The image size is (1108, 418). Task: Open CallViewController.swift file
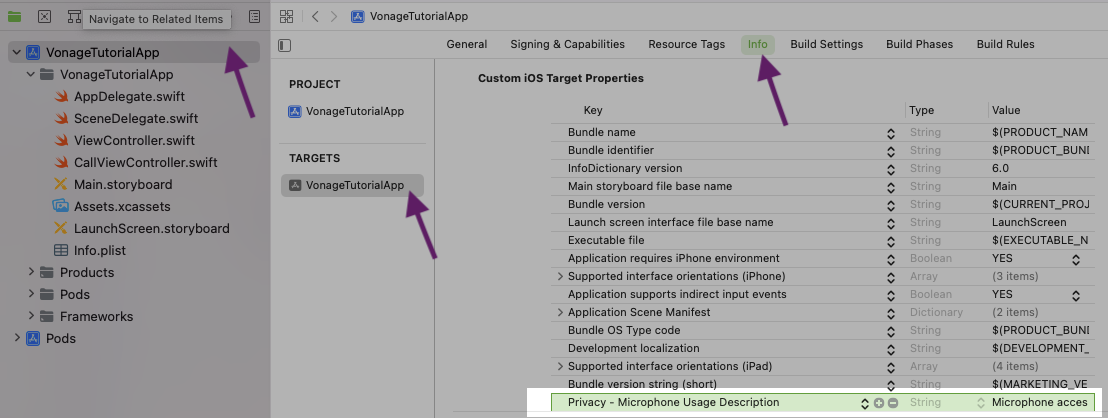click(145, 162)
